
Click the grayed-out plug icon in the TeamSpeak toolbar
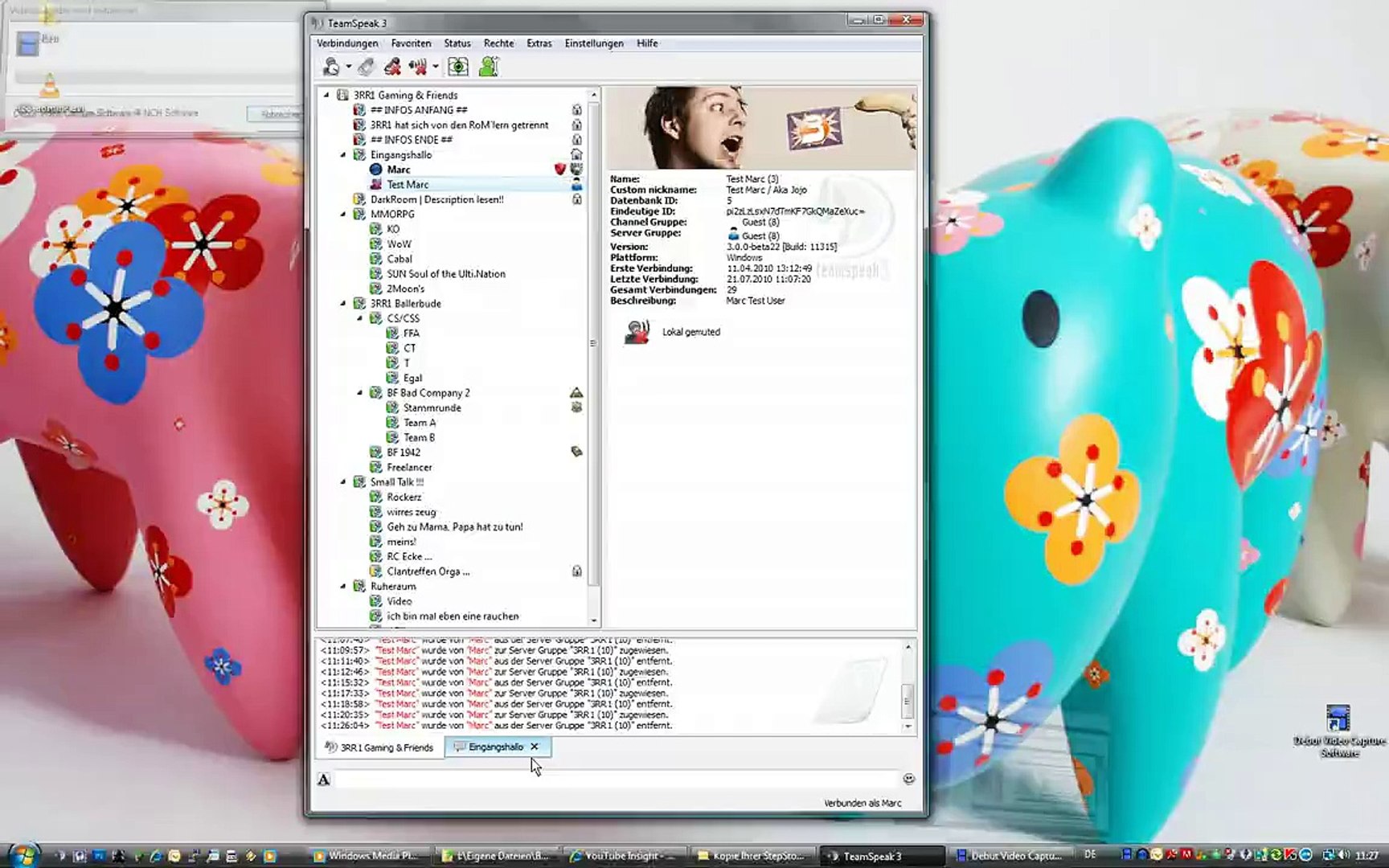pyautogui.click(x=366, y=67)
